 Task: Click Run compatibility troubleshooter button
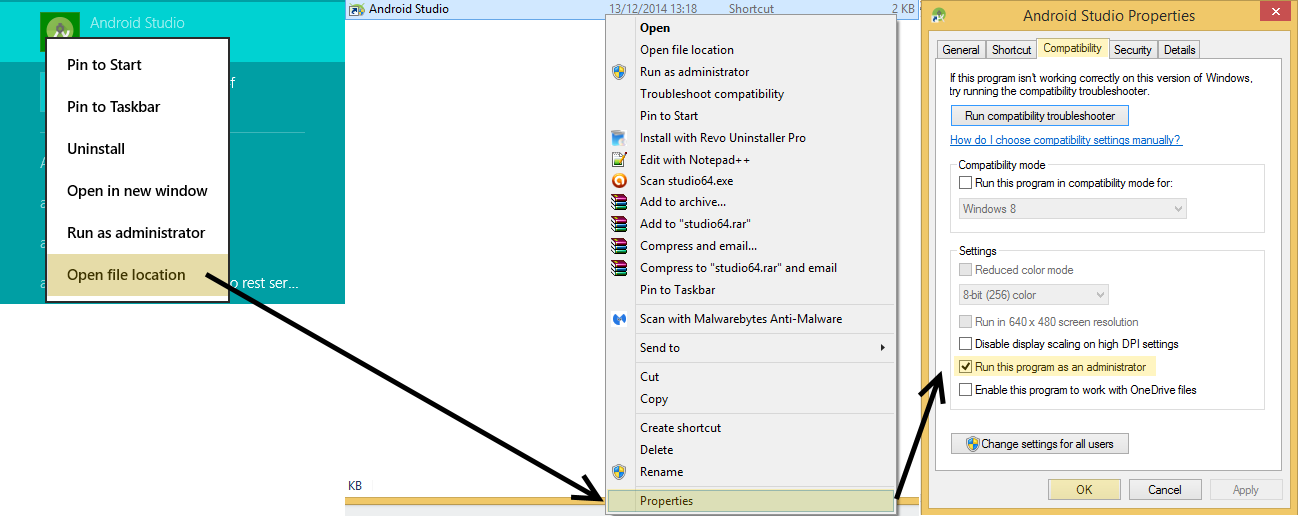click(x=1040, y=116)
